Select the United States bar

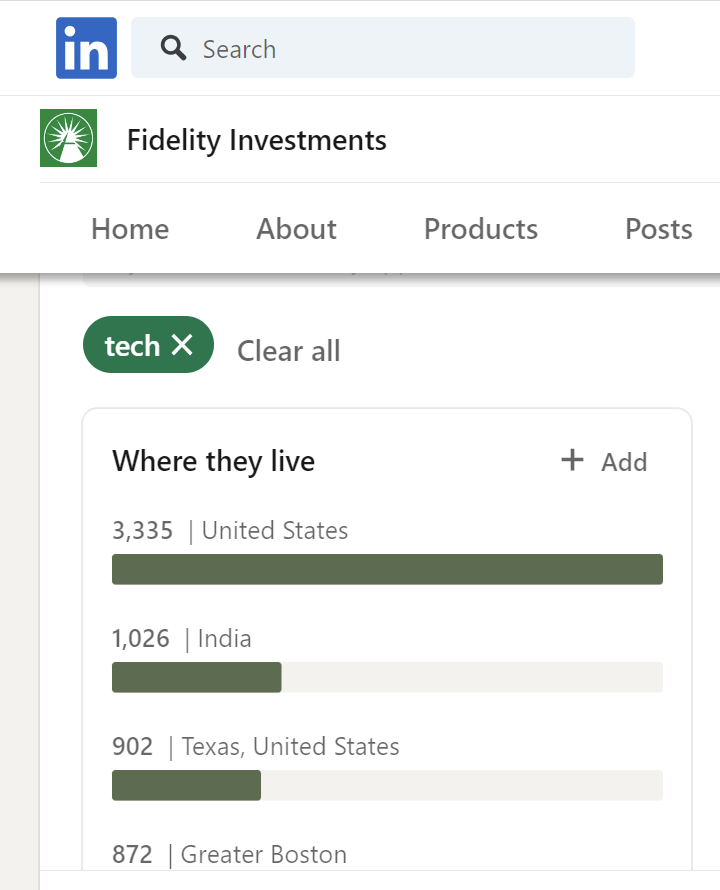pyautogui.click(x=387, y=569)
